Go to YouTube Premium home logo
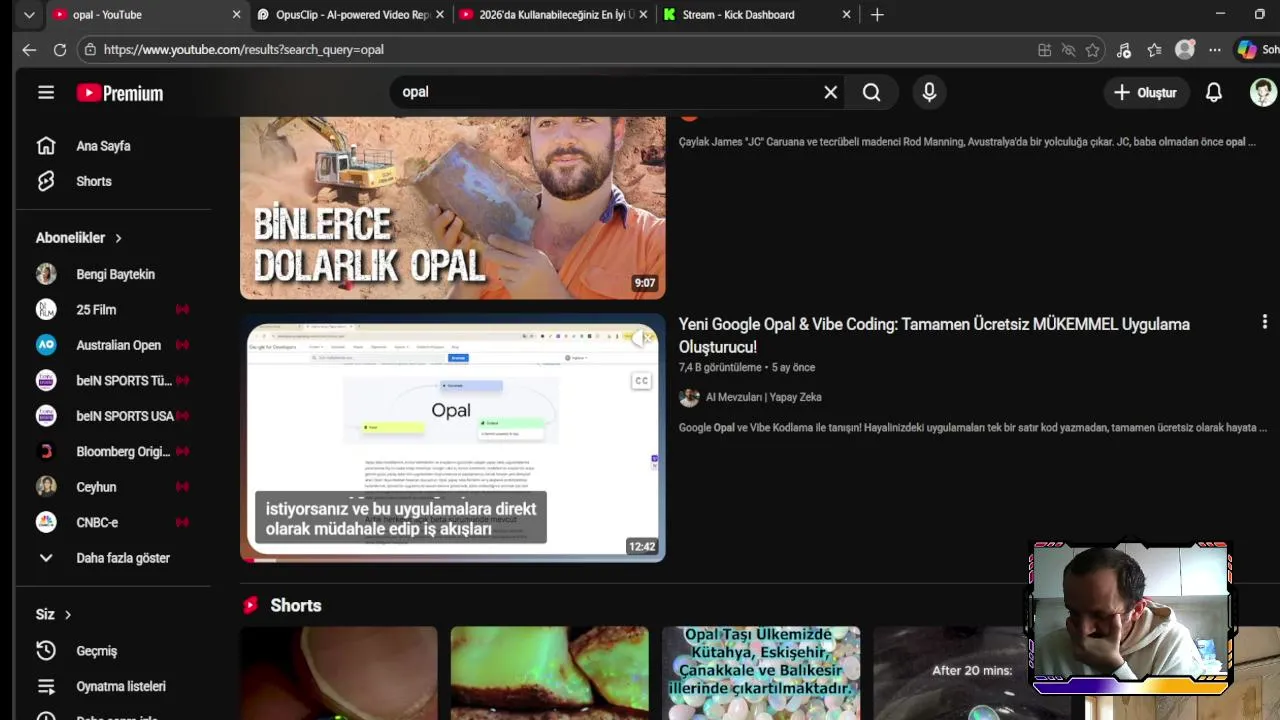The height and width of the screenshot is (720, 1280). [120, 93]
